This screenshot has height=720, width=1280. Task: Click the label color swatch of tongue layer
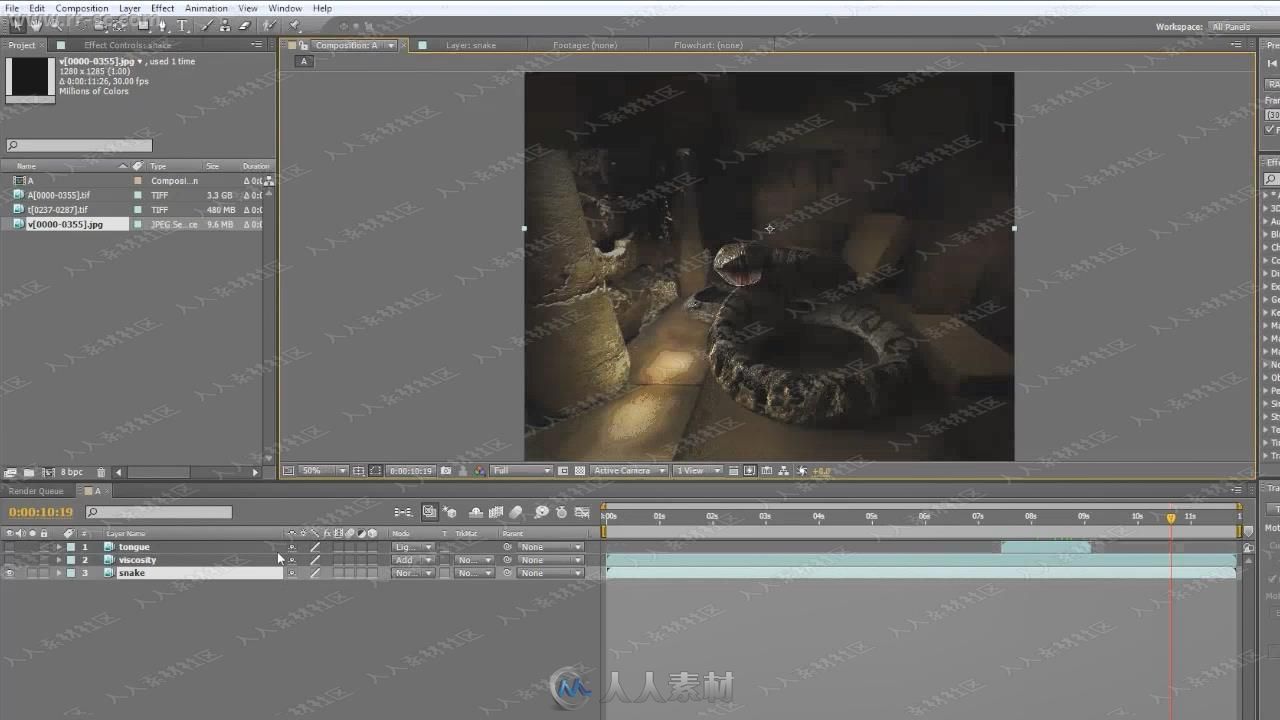point(71,547)
